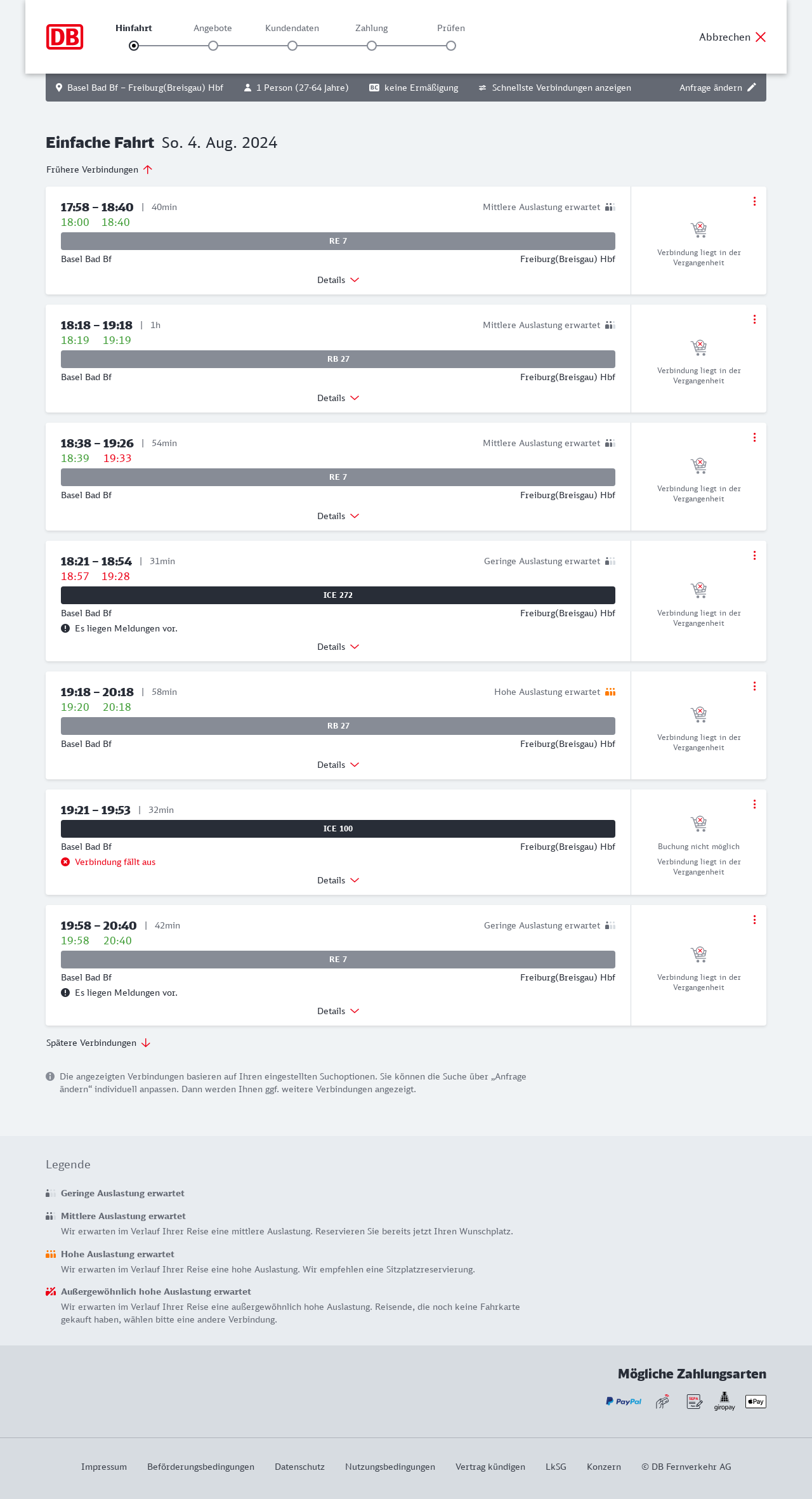812x1499 pixels.
Task: Click the giropay payment icon
Action: 724,1401
